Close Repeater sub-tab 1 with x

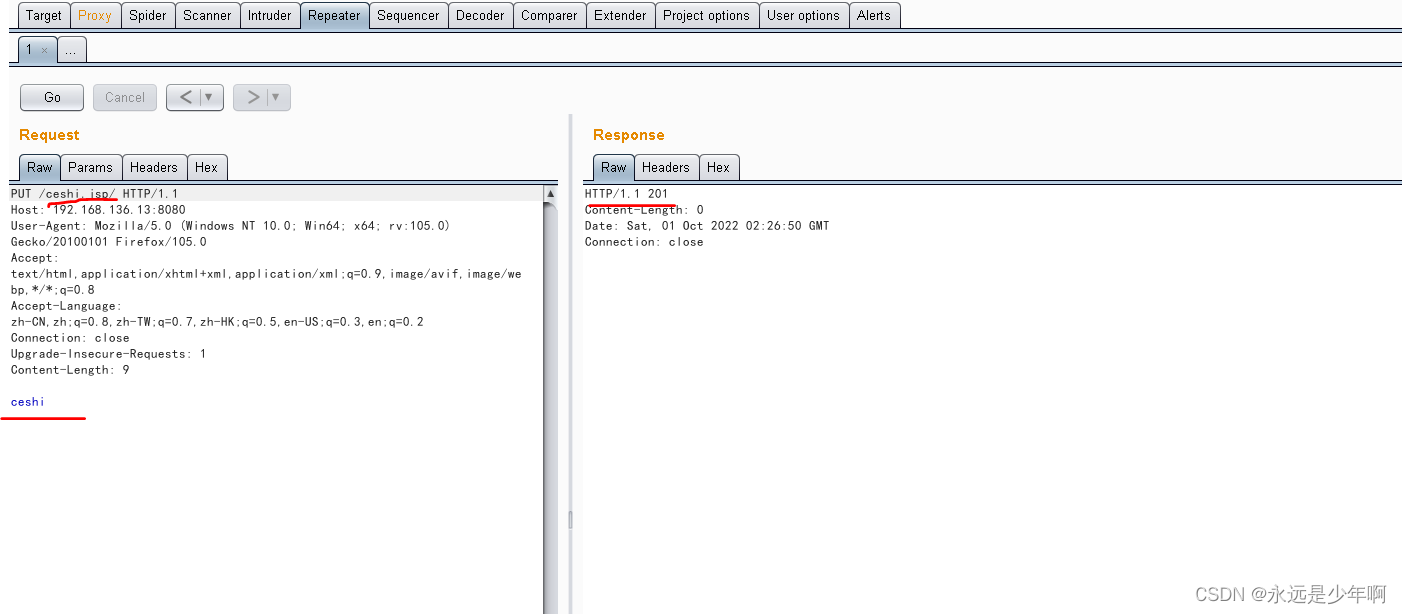pos(44,50)
